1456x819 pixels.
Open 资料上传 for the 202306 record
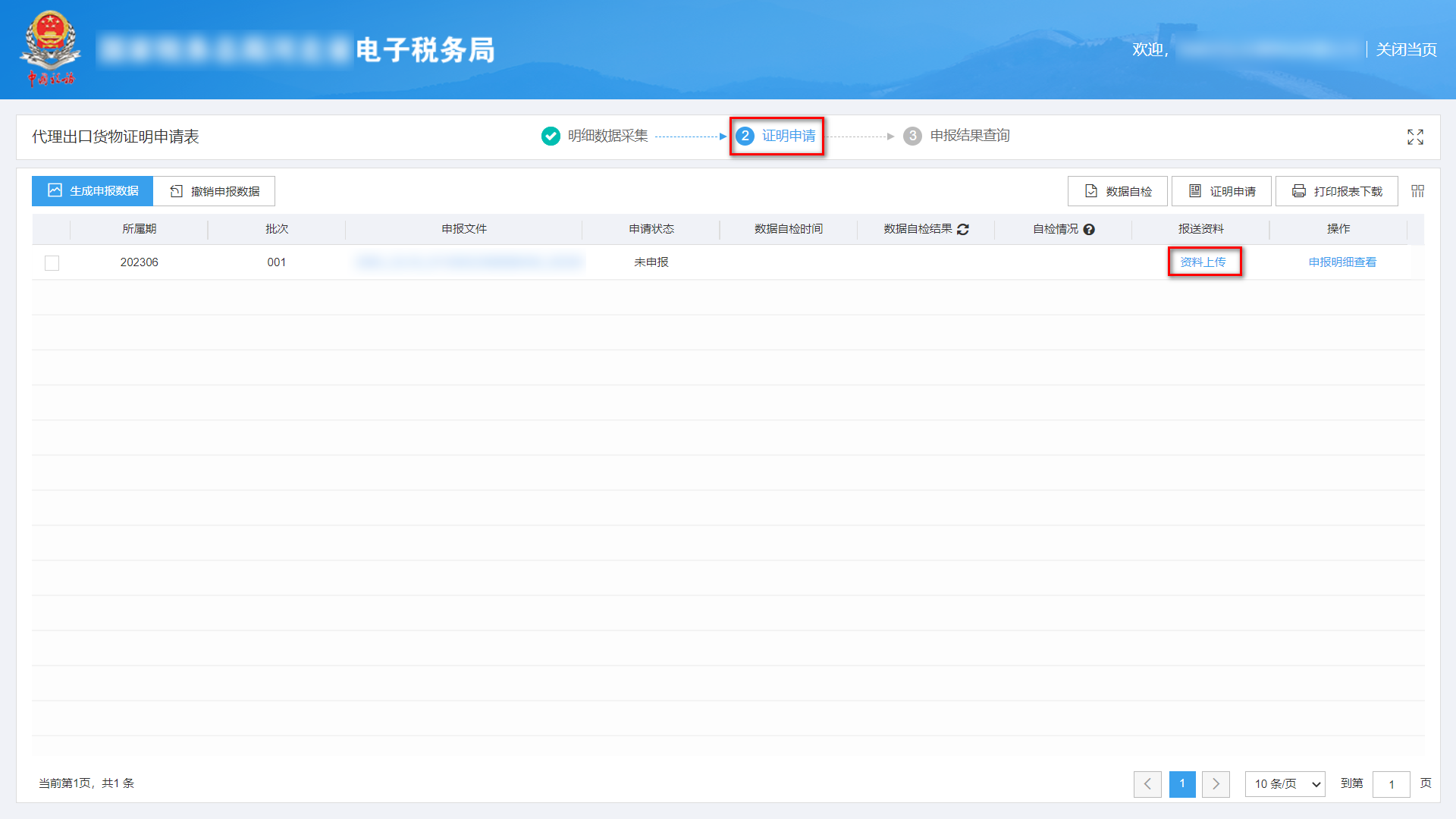(1204, 262)
